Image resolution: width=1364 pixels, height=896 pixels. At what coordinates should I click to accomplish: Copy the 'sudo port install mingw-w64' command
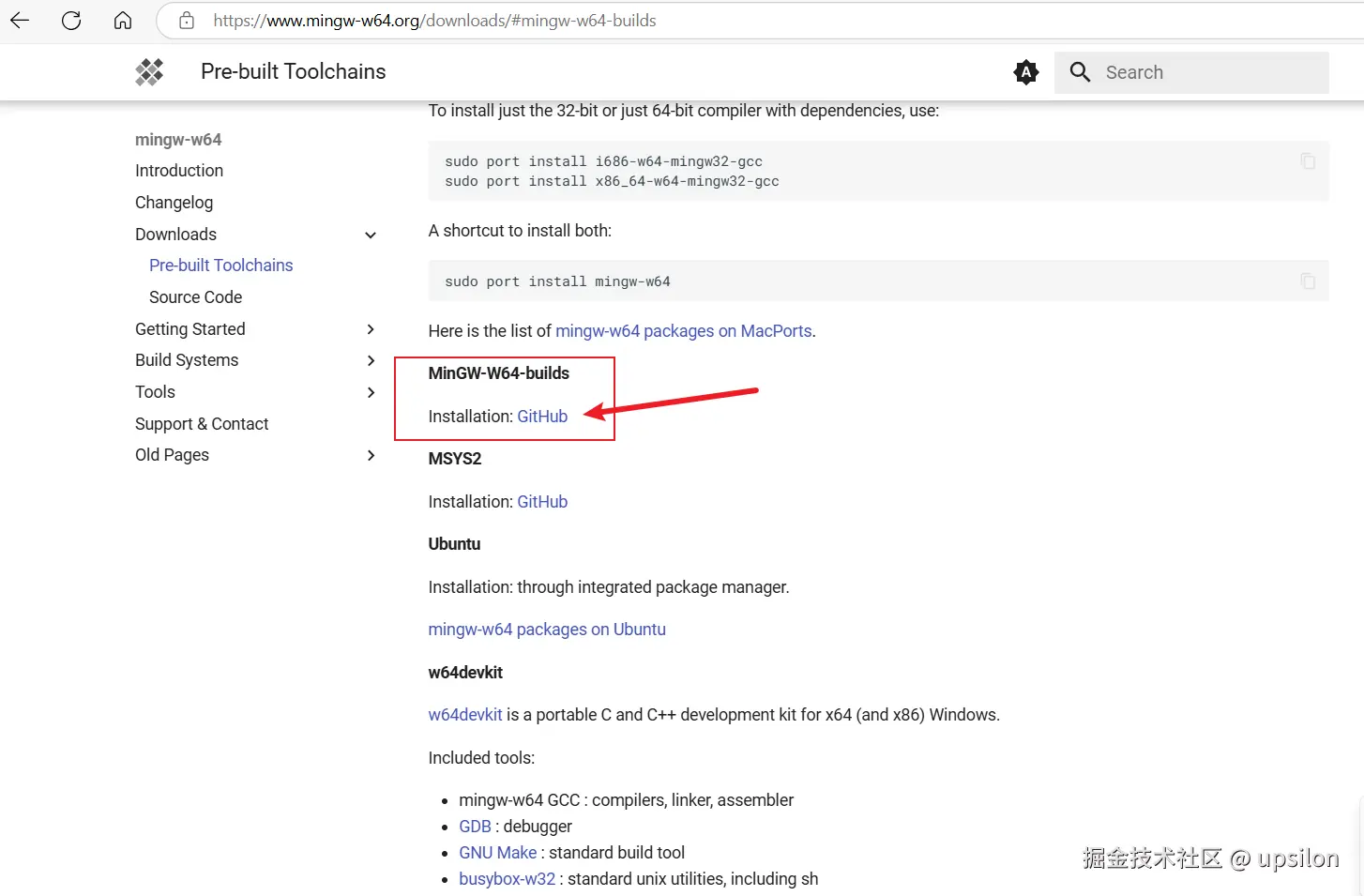[1308, 281]
